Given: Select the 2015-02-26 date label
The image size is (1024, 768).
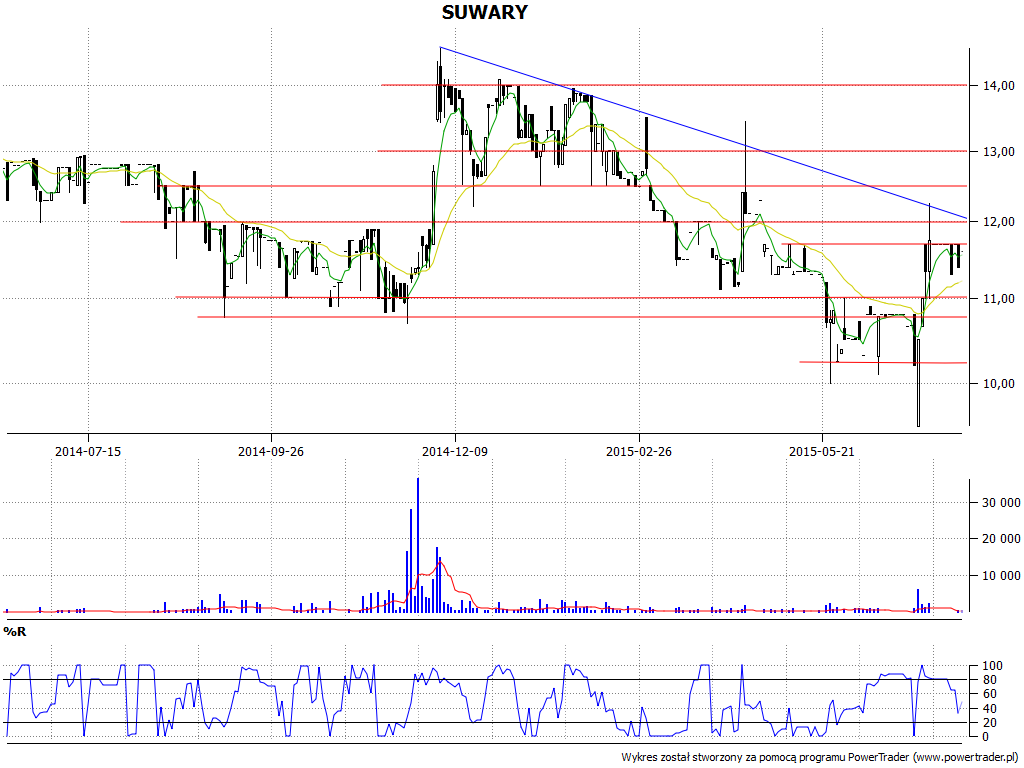Looking at the screenshot, I should tap(639, 451).
